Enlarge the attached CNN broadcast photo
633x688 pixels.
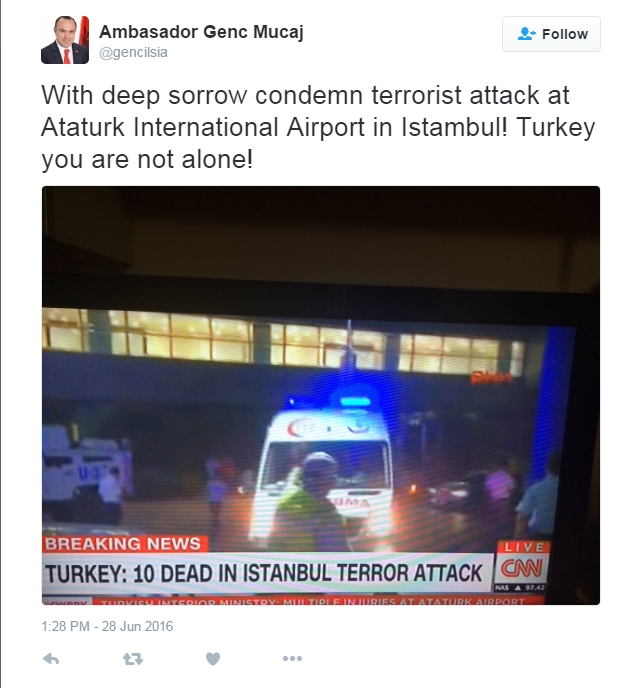[321, 395]
